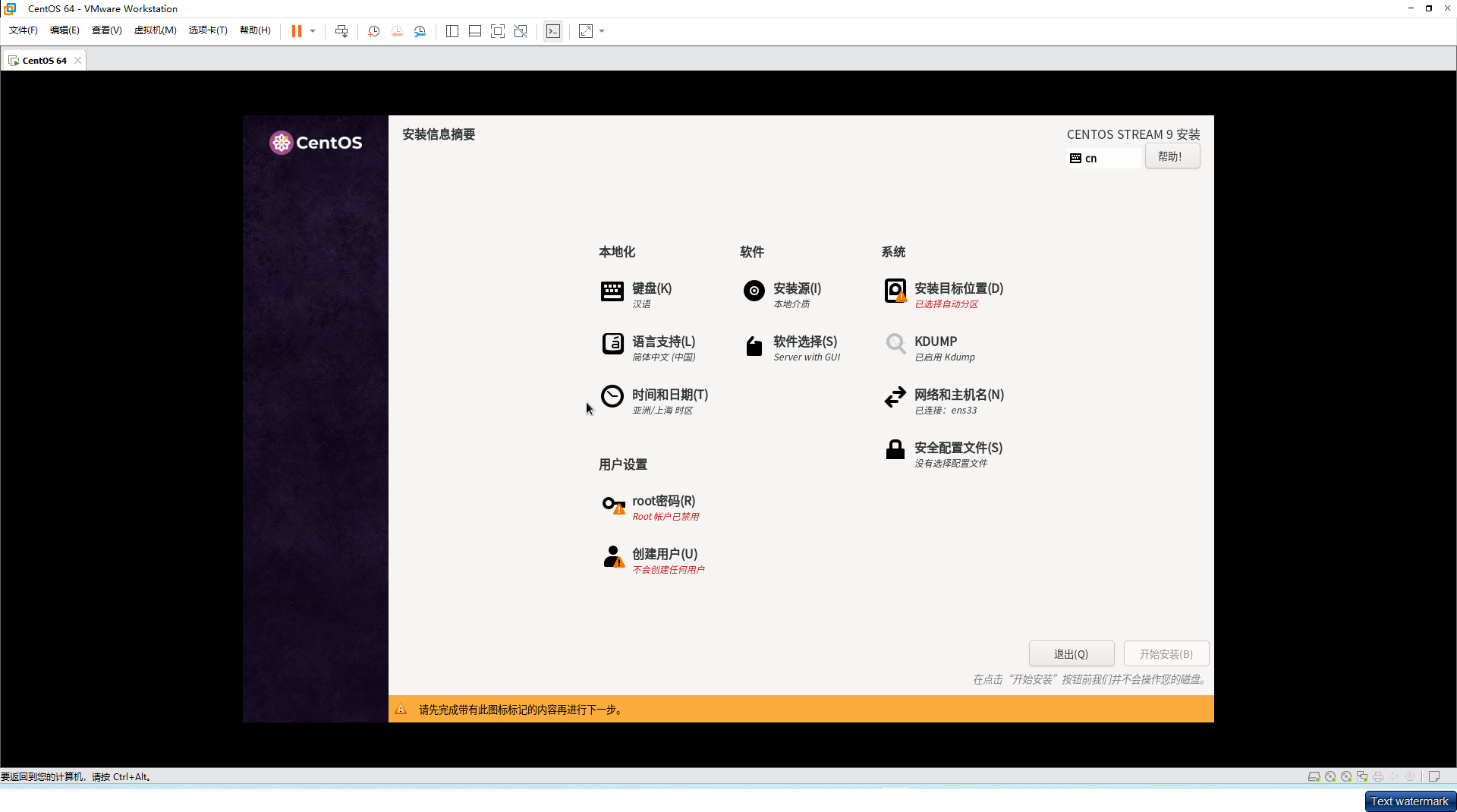Image resolution: width=1457 pixels, height=812 pixels.
Task: Toggle the console view button
Action: 553,31
